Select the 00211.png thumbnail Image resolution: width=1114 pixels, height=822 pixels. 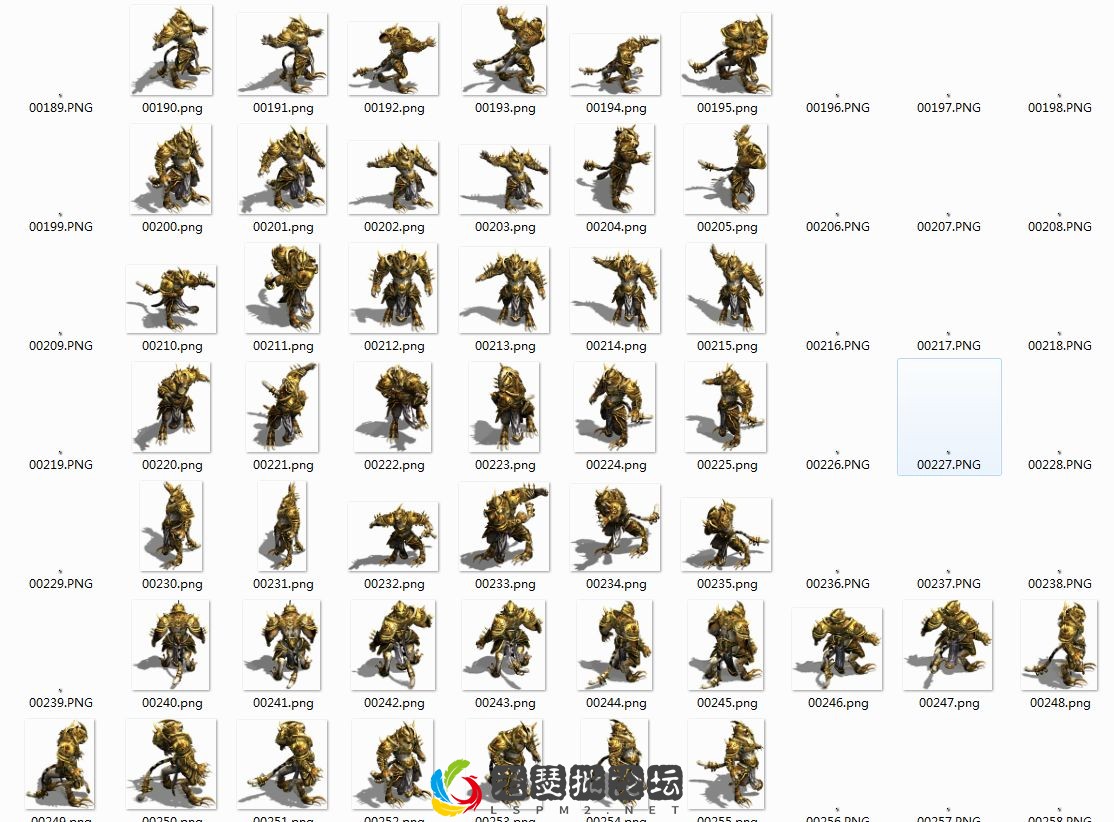coord(282,288)
